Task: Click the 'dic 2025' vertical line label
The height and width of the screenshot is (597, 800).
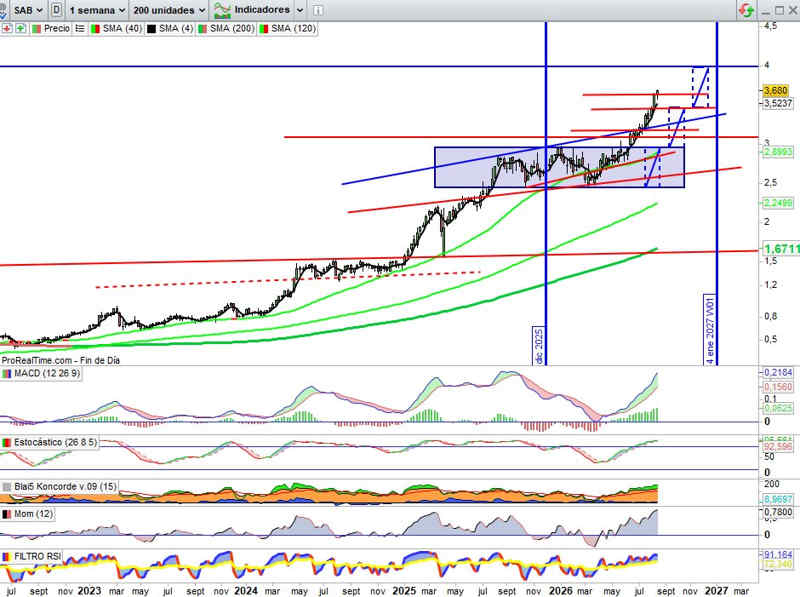Action: 539,346
